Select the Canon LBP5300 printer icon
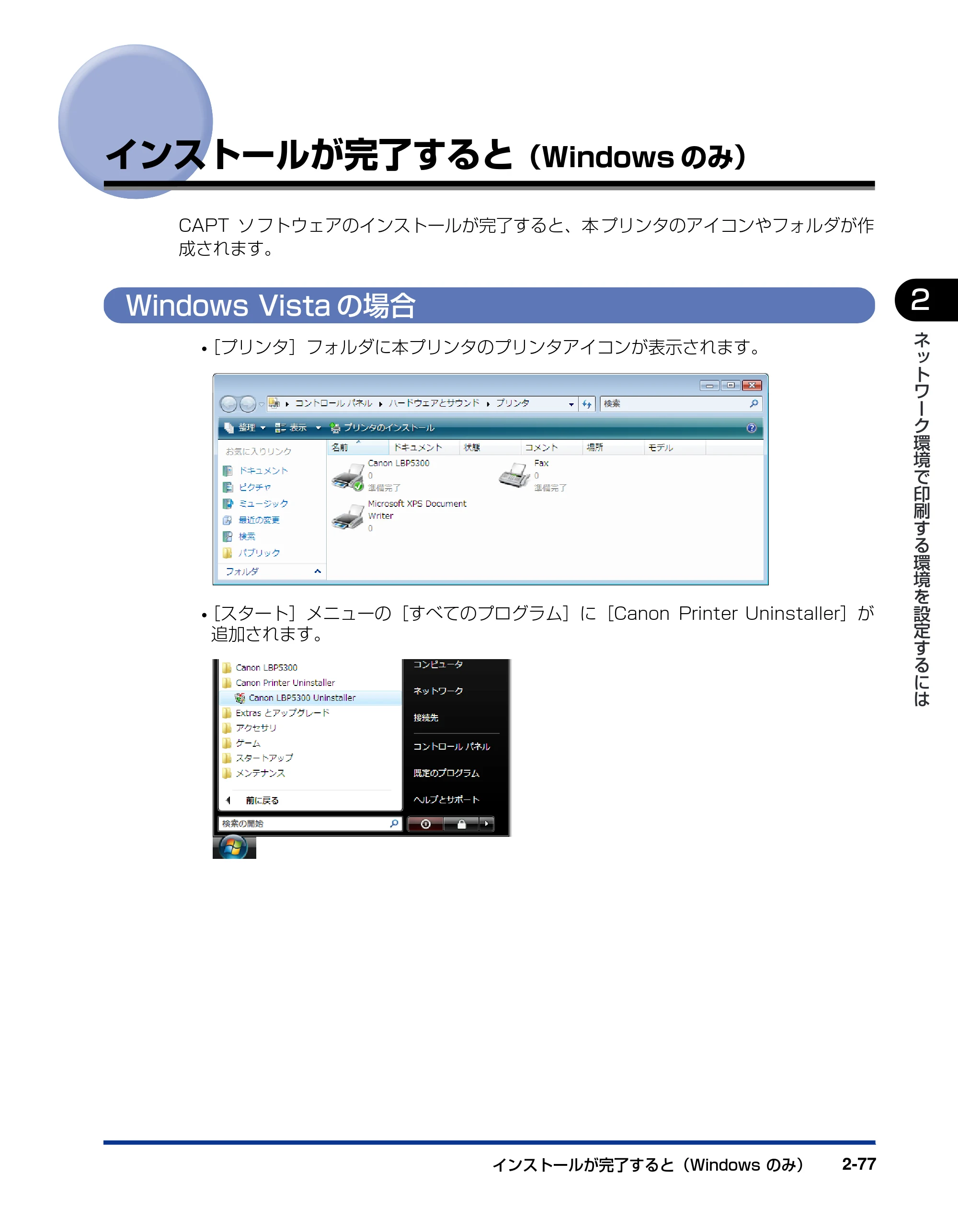Viewport: 958px width, 1232px height. click(x=348, y=477)
